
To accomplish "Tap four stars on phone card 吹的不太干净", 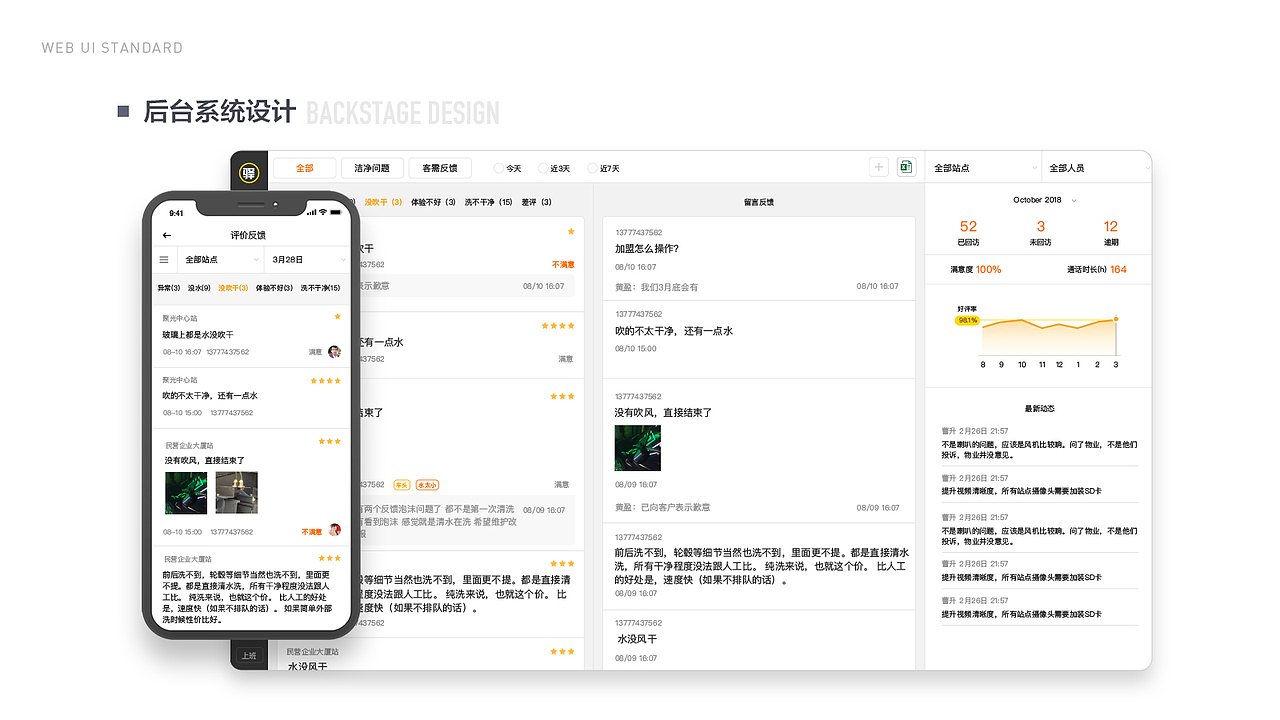I will coord(325,381).
